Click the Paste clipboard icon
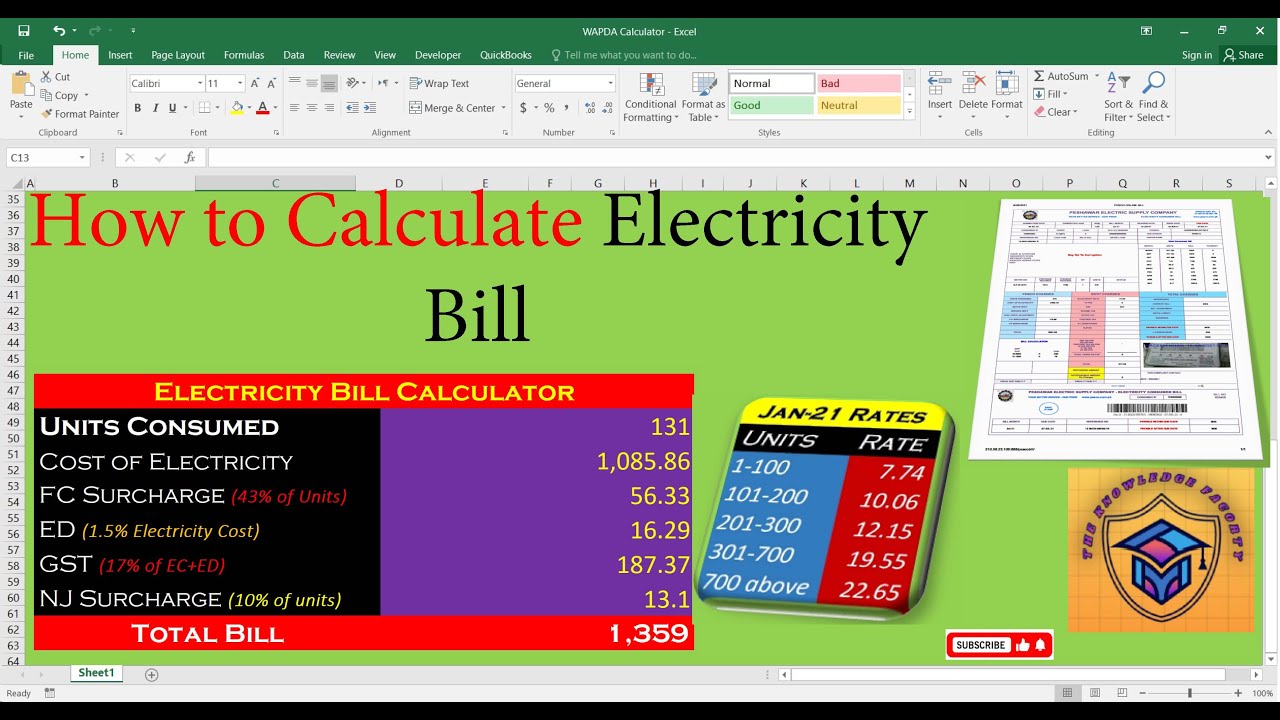The height and width of the screenshot is (720, 1280). (x=21, y=85)
